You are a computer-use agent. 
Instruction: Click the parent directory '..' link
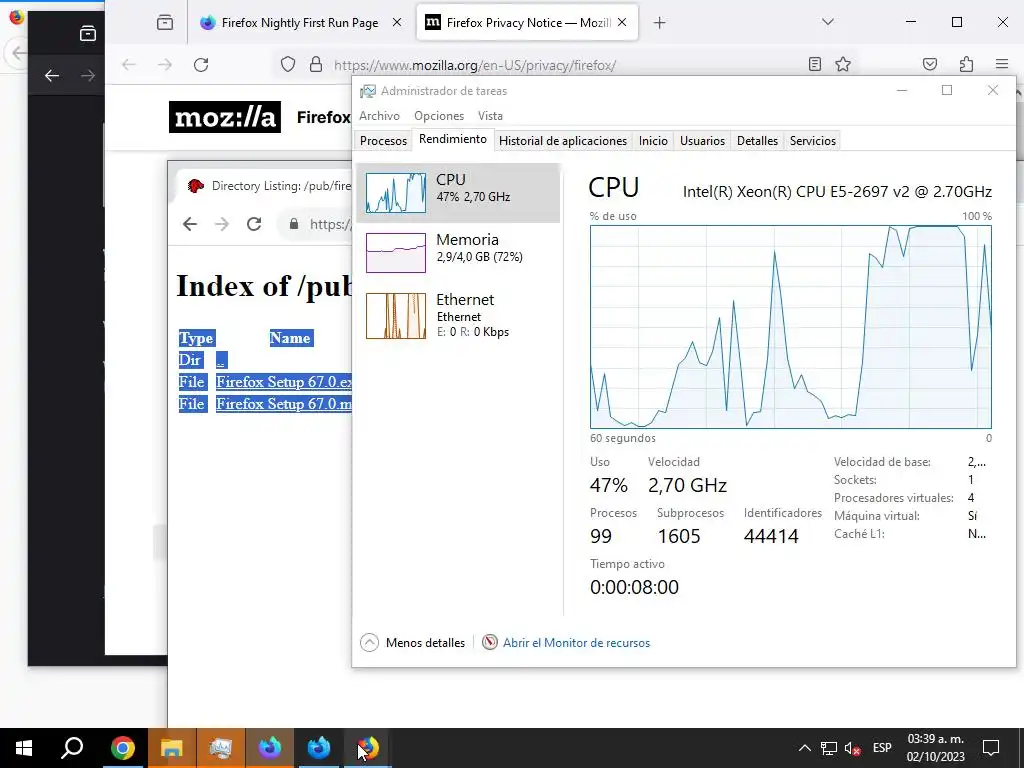pyautogui.click(x=221, y=360)
